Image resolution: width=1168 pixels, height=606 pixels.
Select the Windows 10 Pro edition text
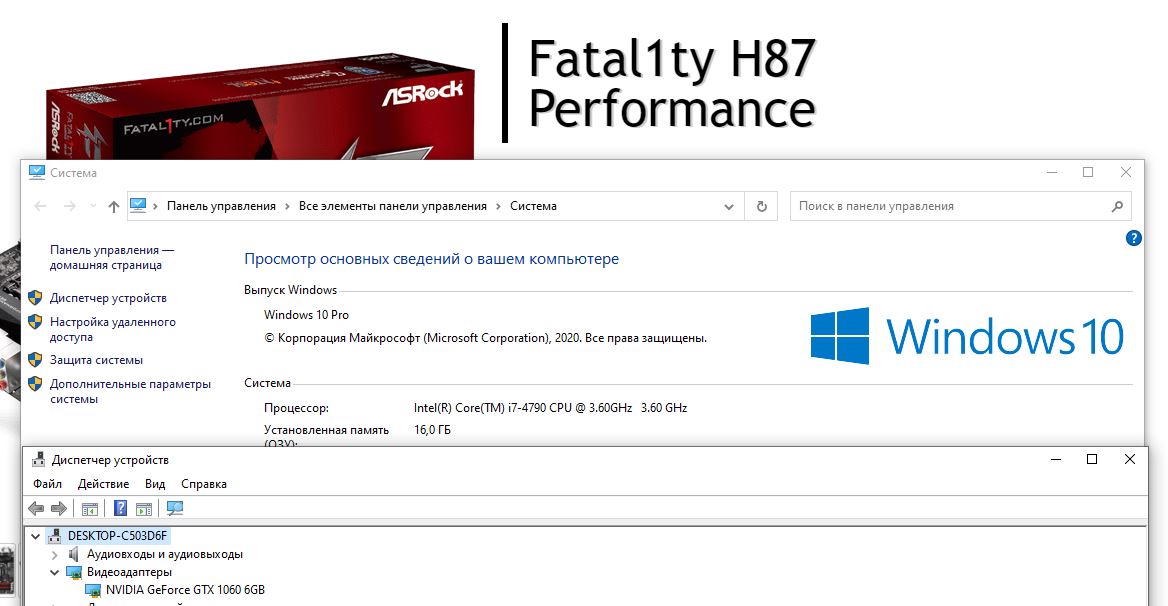point(306,315)
